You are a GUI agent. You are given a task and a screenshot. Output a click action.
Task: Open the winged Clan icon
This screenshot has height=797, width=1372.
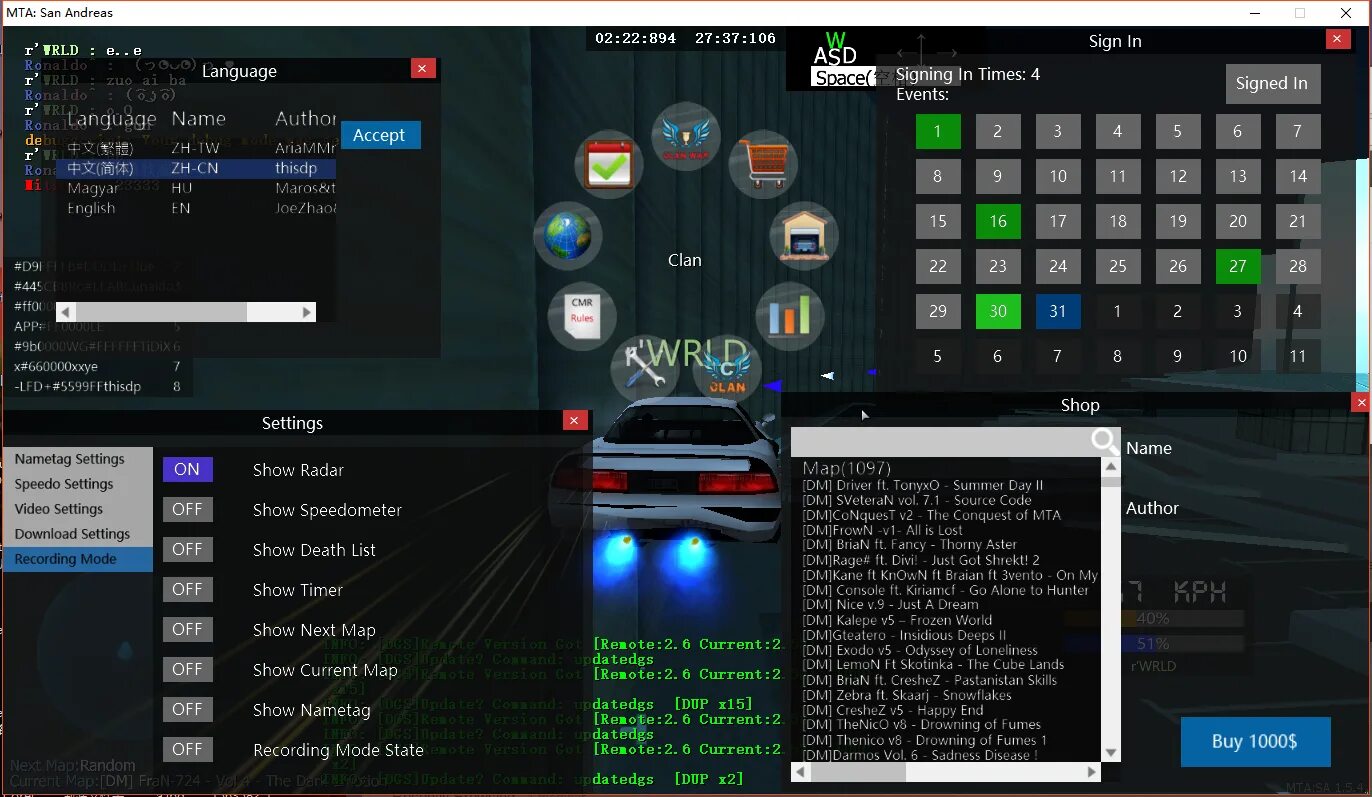(727, 369)
